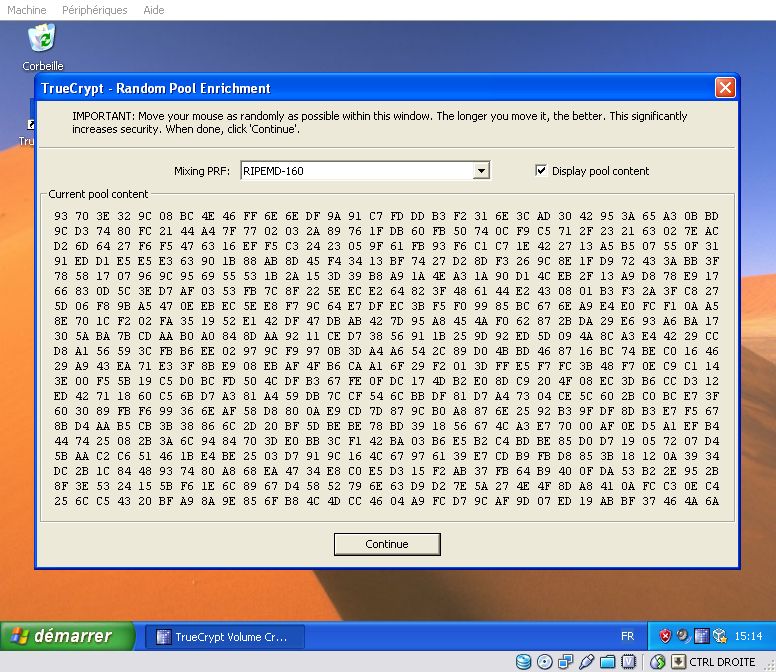Open the speaker volume tray icon

click(x=683, y=635)
